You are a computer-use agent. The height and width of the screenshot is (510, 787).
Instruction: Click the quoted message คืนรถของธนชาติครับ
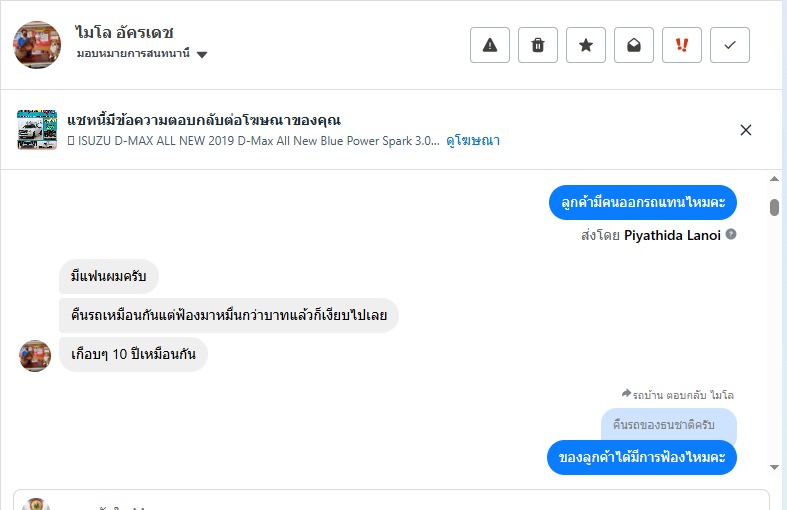(669, 425)
